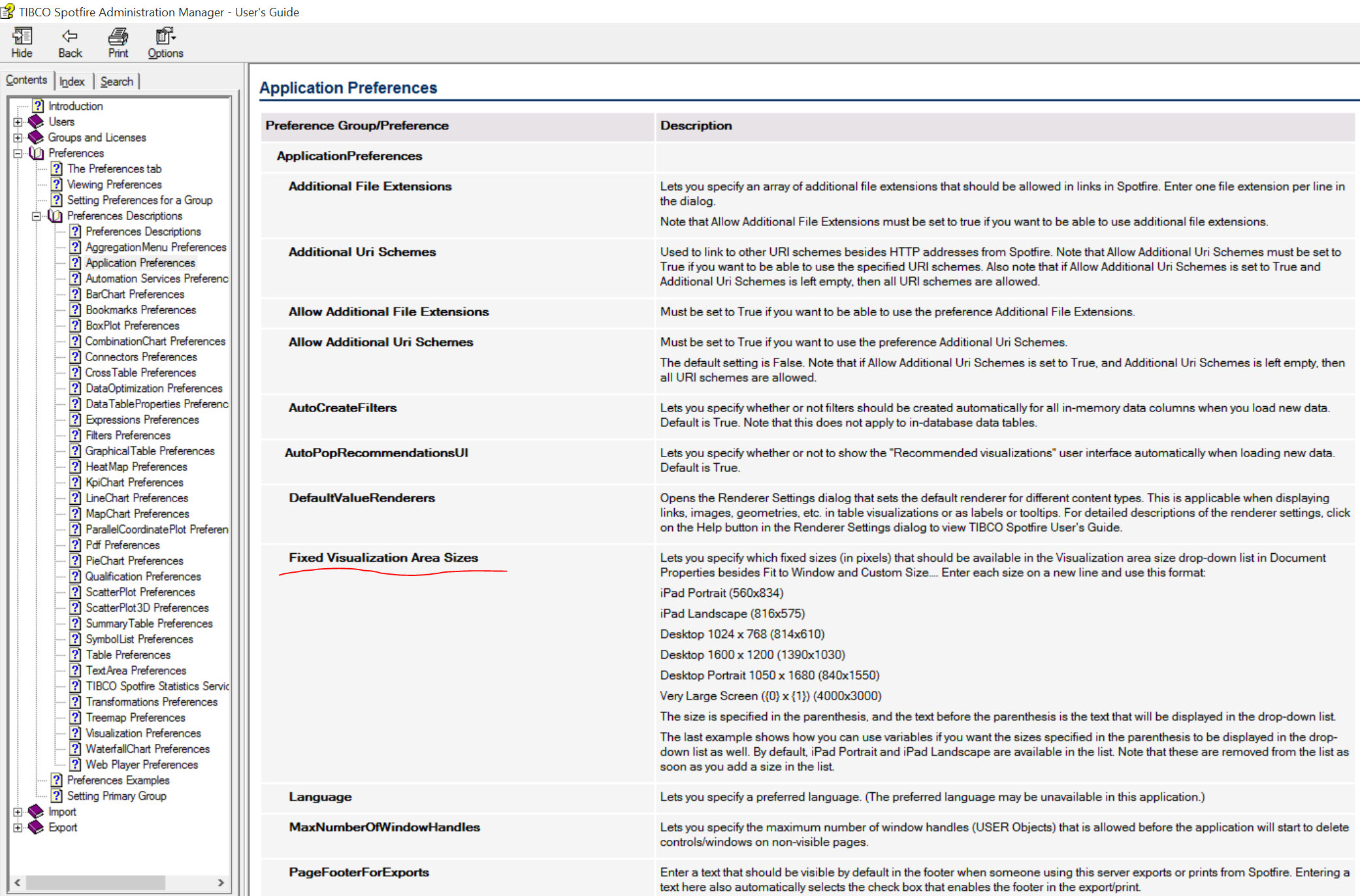The width and height of the screenshot is (1360, 896).
Task: Open Web Player Preferences topic
Action: tap(141, 765)
